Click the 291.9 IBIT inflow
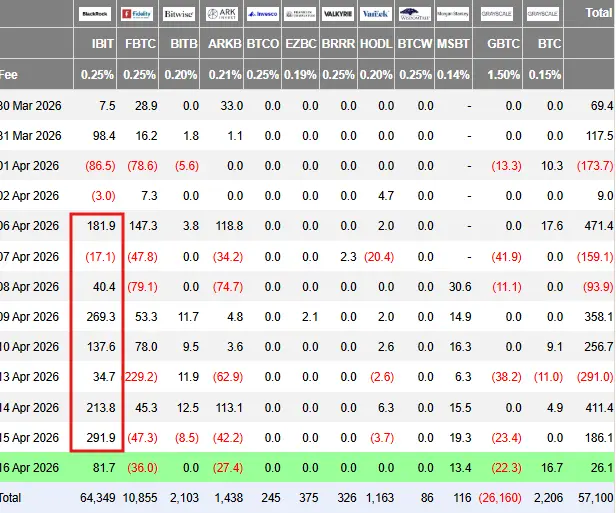Viewport: 616px width, 513px height. (101, 438)
